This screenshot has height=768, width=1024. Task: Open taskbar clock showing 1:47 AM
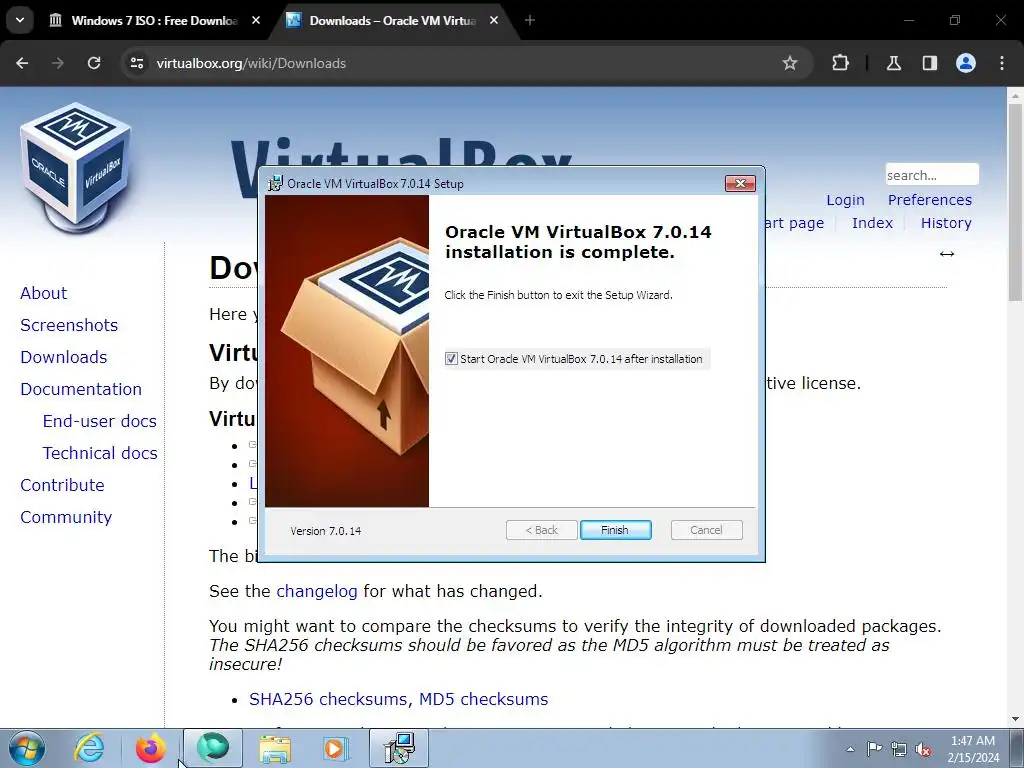(x=973, y=749)
